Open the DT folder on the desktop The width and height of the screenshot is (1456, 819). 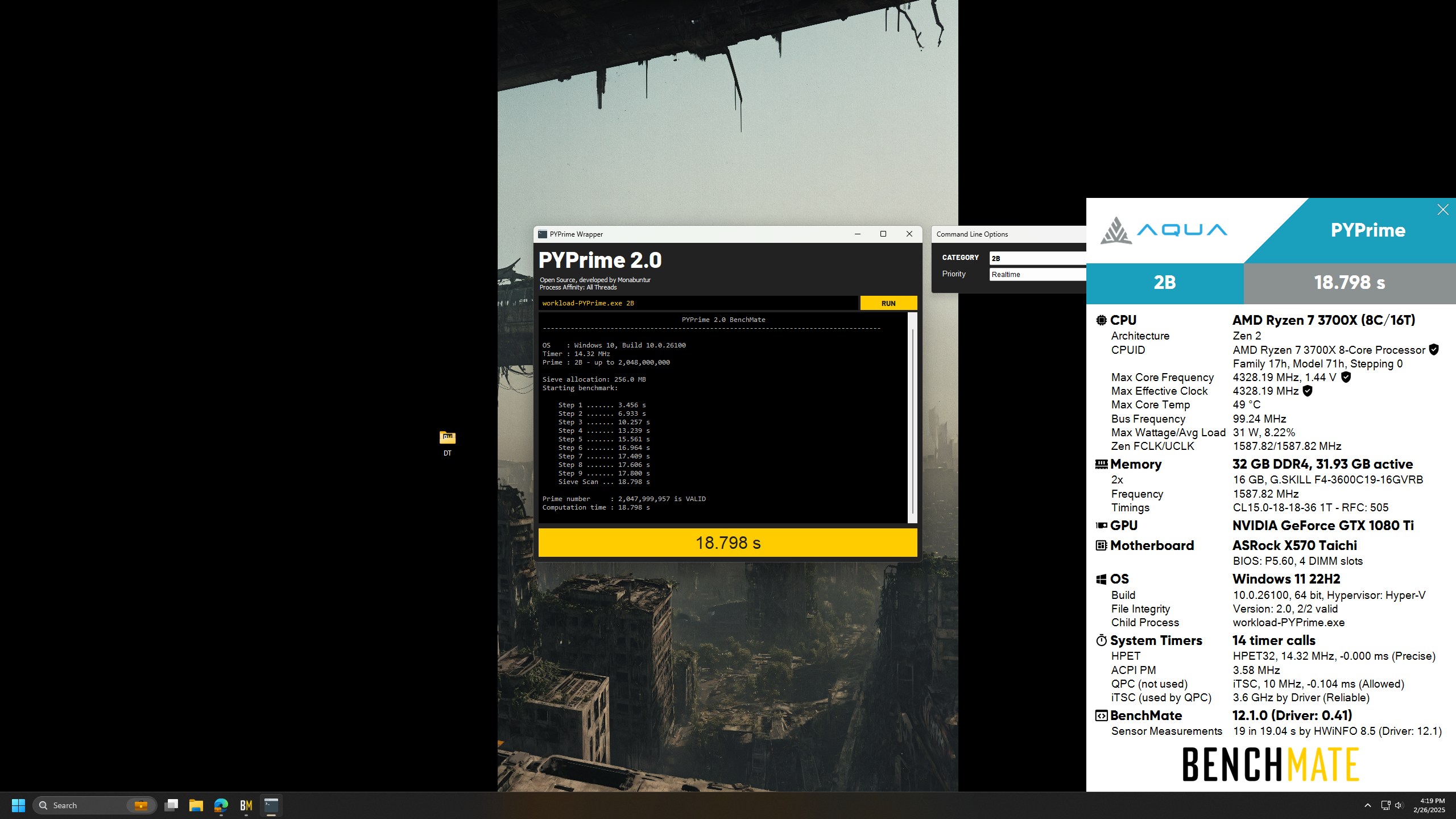[x=448, y=442]
